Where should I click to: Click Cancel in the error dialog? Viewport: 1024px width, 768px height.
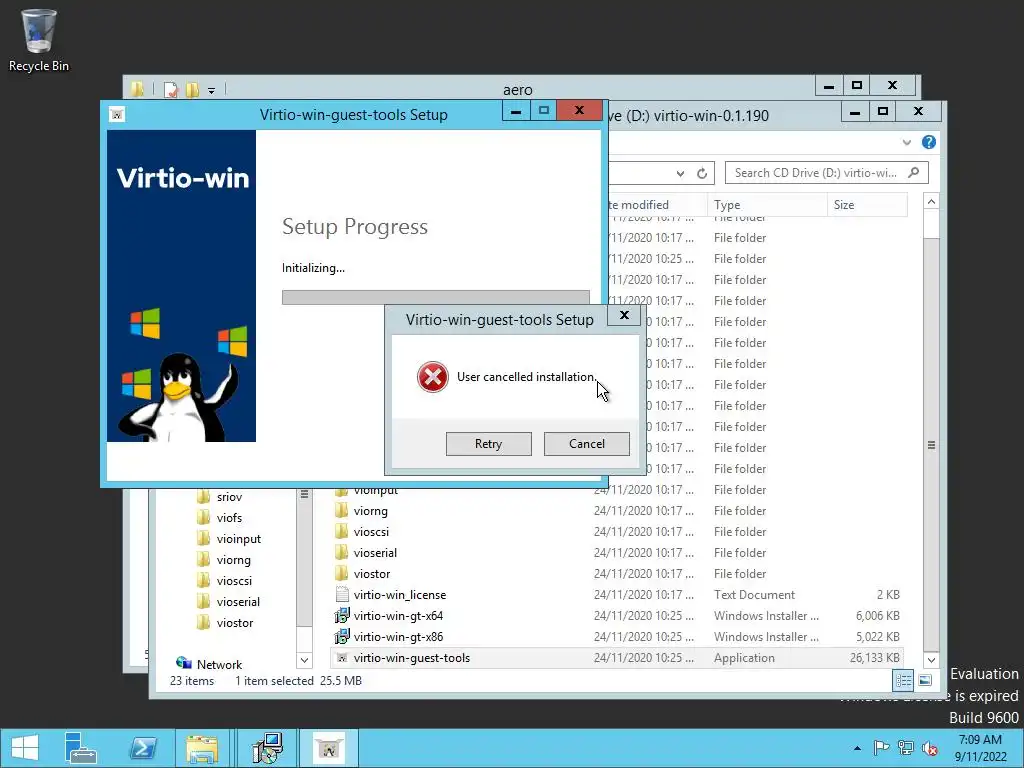tap(586, 444)
